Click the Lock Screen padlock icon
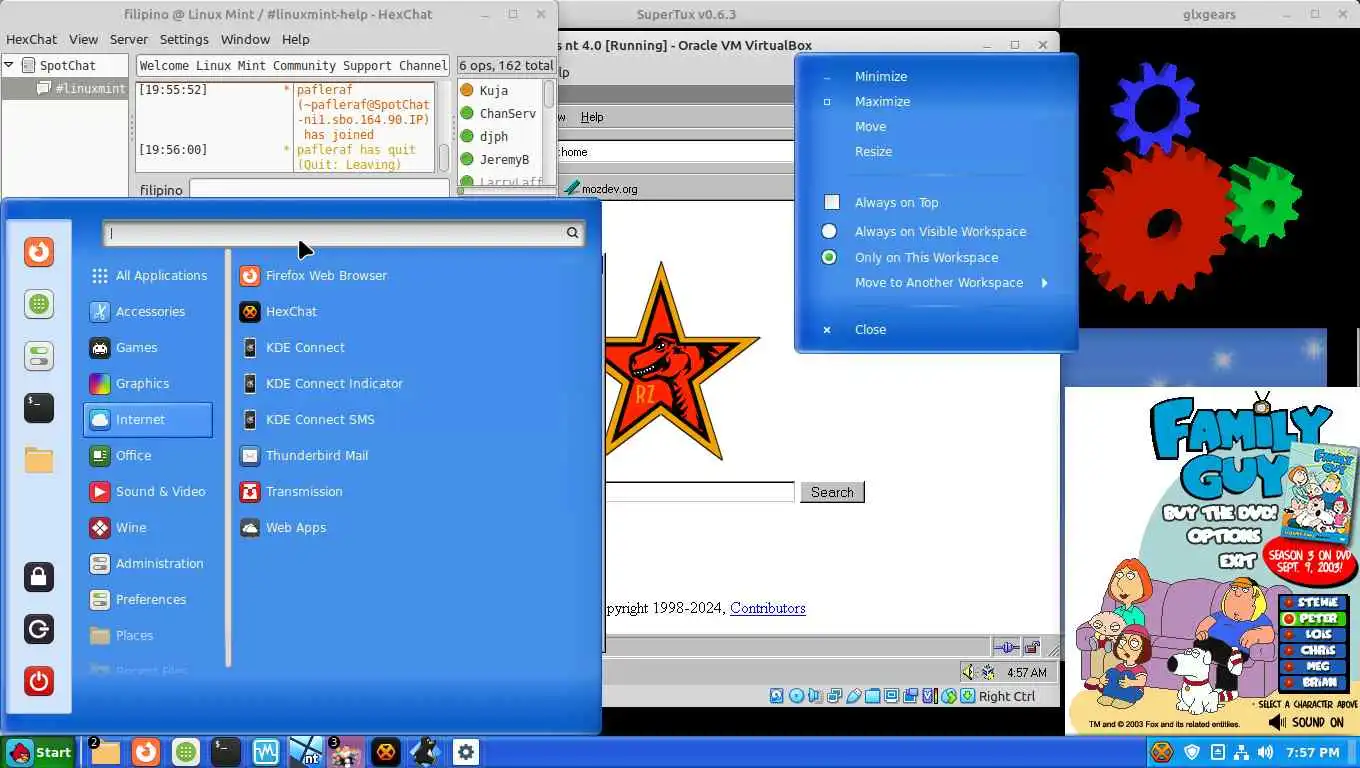 [39, 577]
